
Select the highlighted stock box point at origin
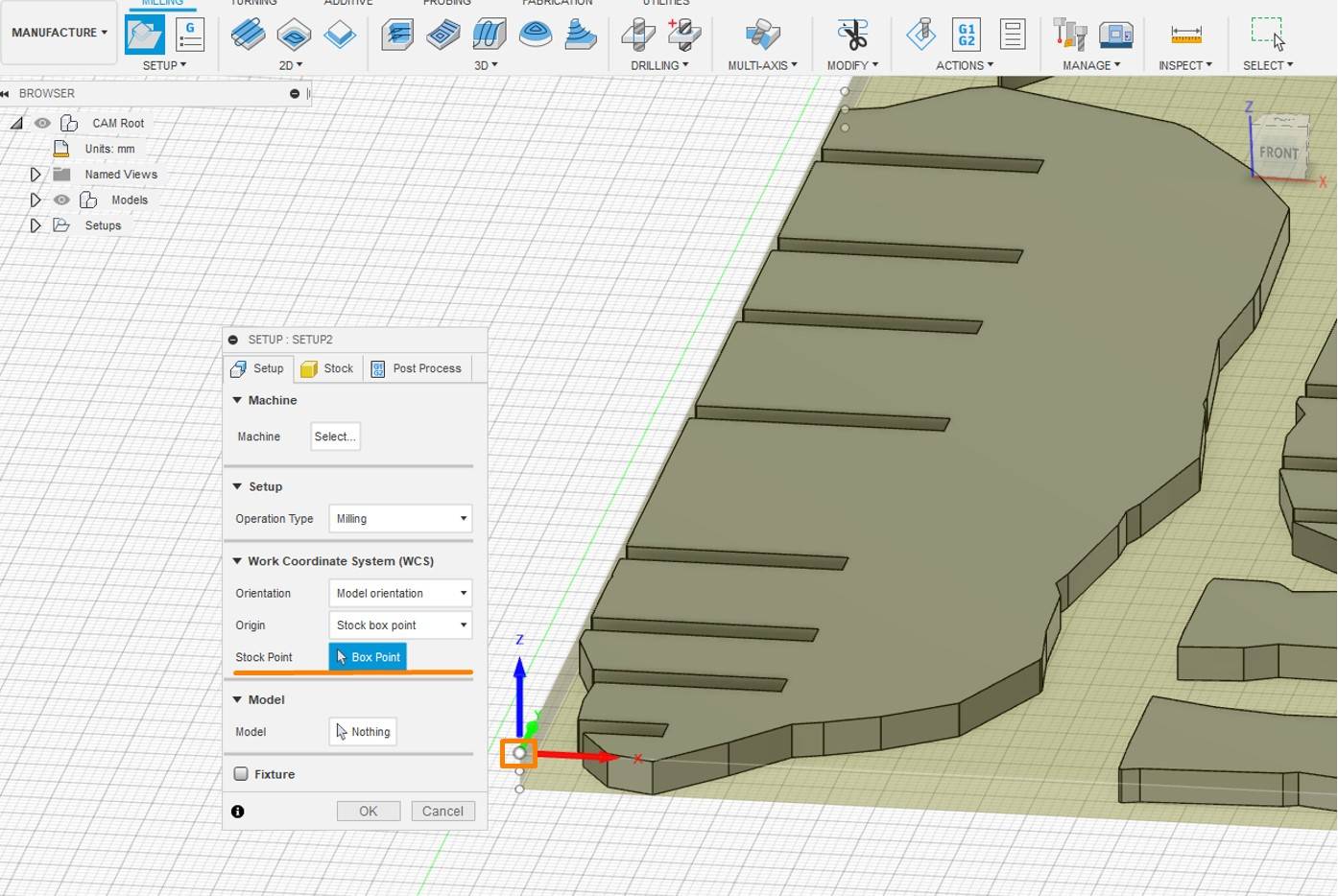coord(519,753)
